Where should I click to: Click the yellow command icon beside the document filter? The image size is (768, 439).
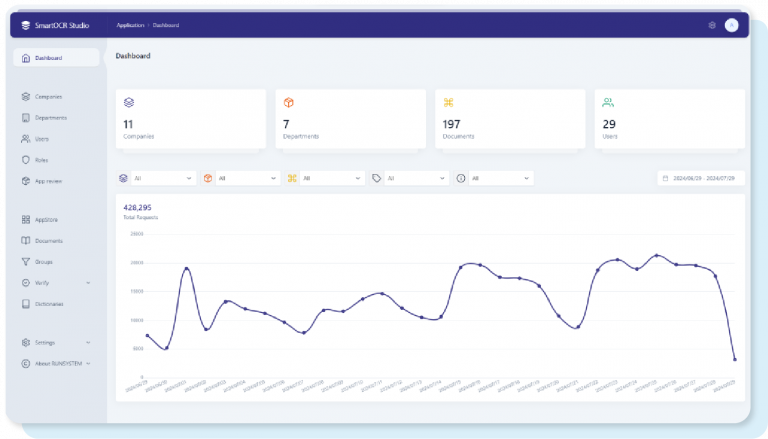(x=292, y=178)
